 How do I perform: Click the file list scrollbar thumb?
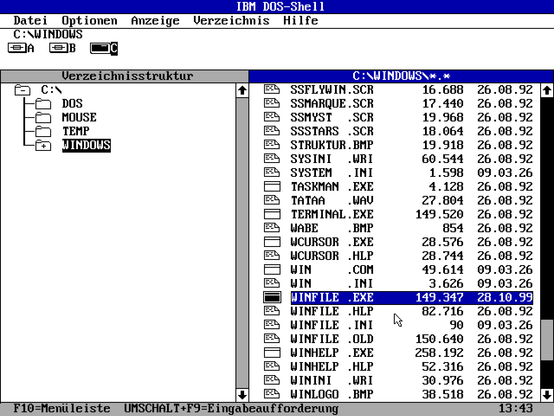point(547,339)
